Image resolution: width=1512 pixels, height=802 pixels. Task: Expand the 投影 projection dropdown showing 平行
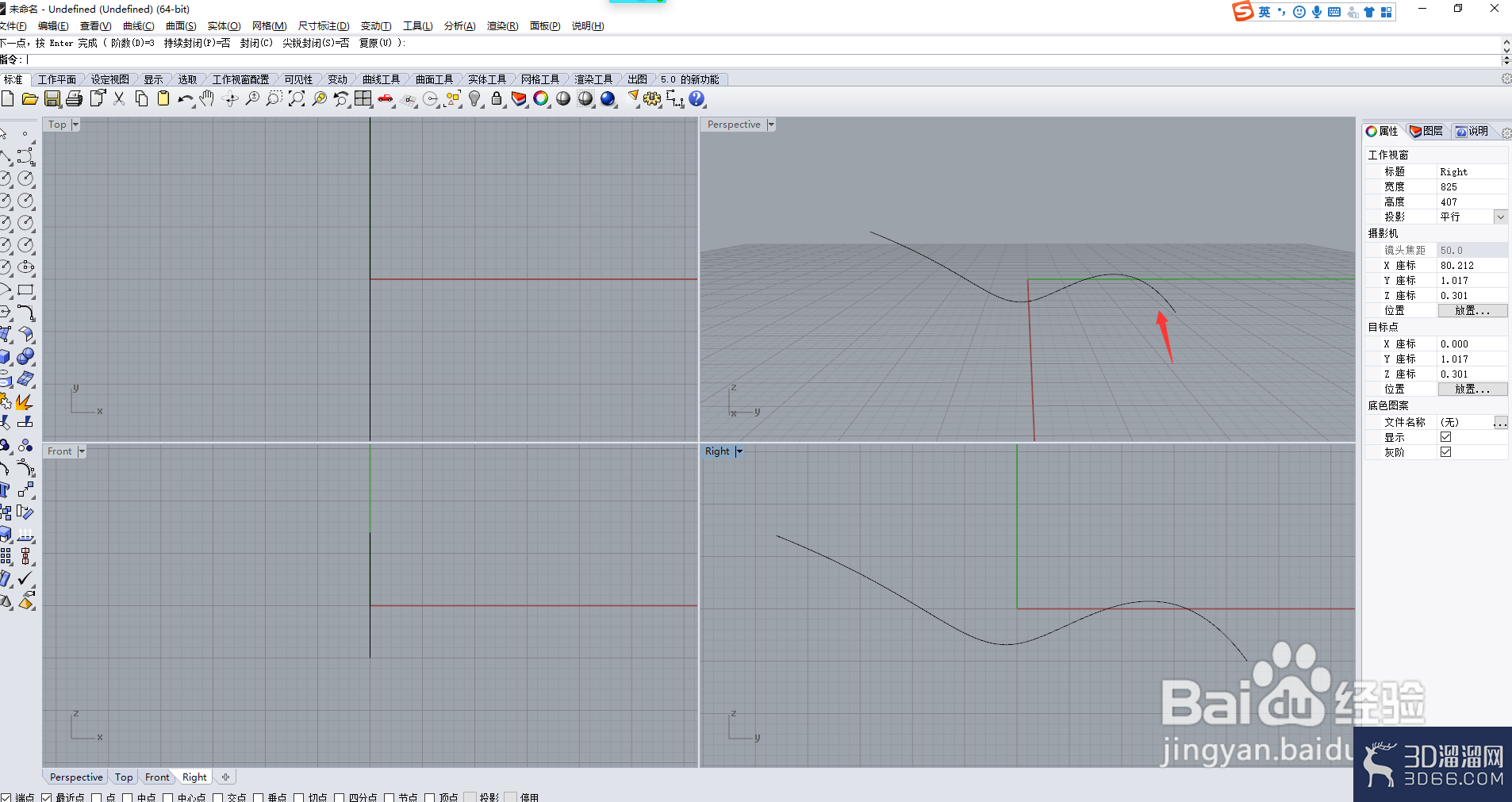[x=1500, y=217]
